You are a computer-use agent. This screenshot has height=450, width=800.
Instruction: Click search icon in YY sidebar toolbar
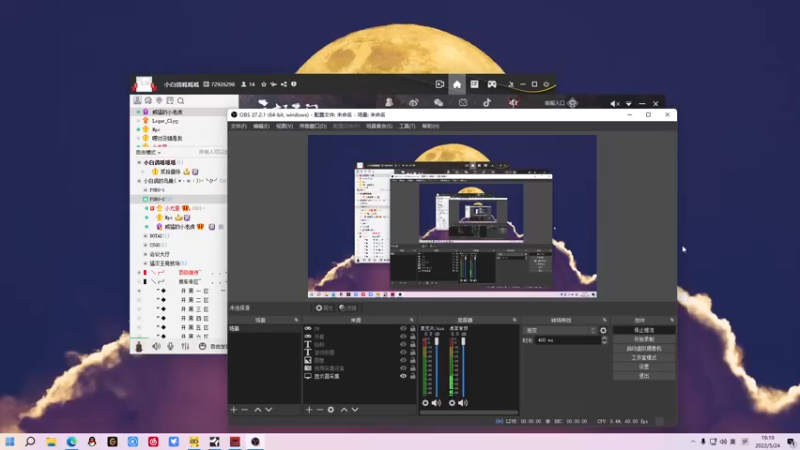pos(181,101)
